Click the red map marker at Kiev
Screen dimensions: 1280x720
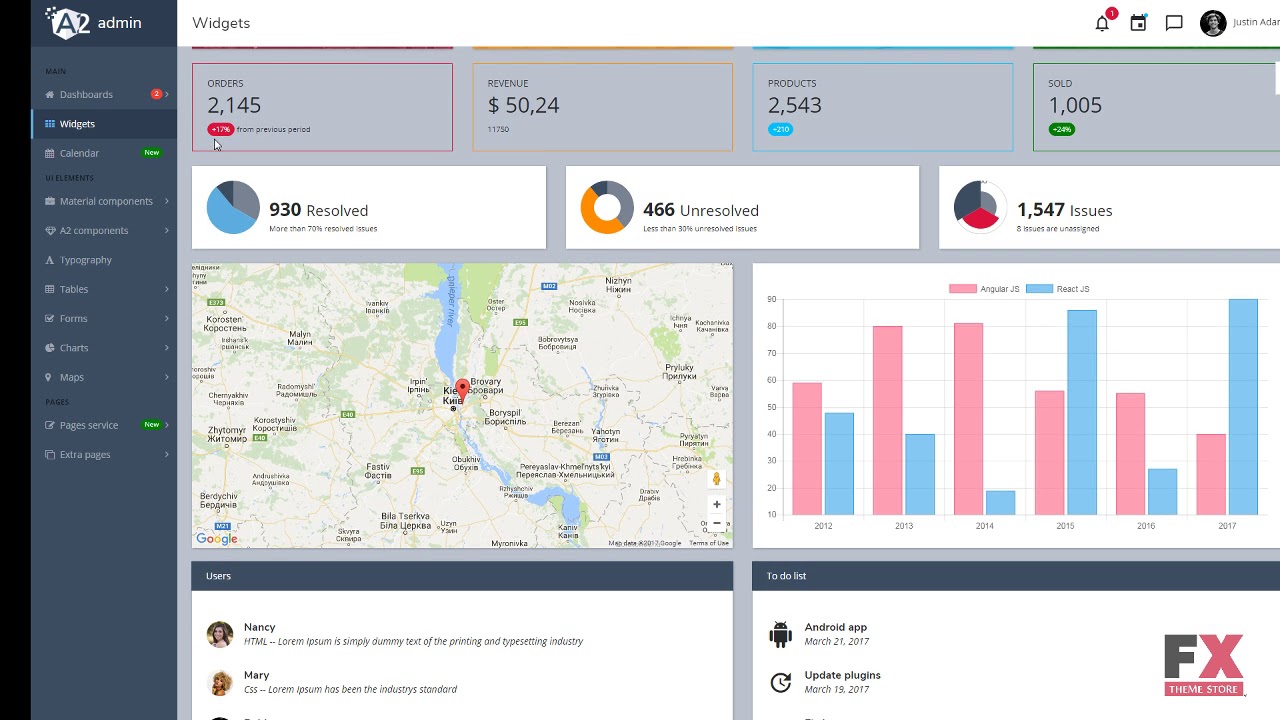[x=462, y=390]
